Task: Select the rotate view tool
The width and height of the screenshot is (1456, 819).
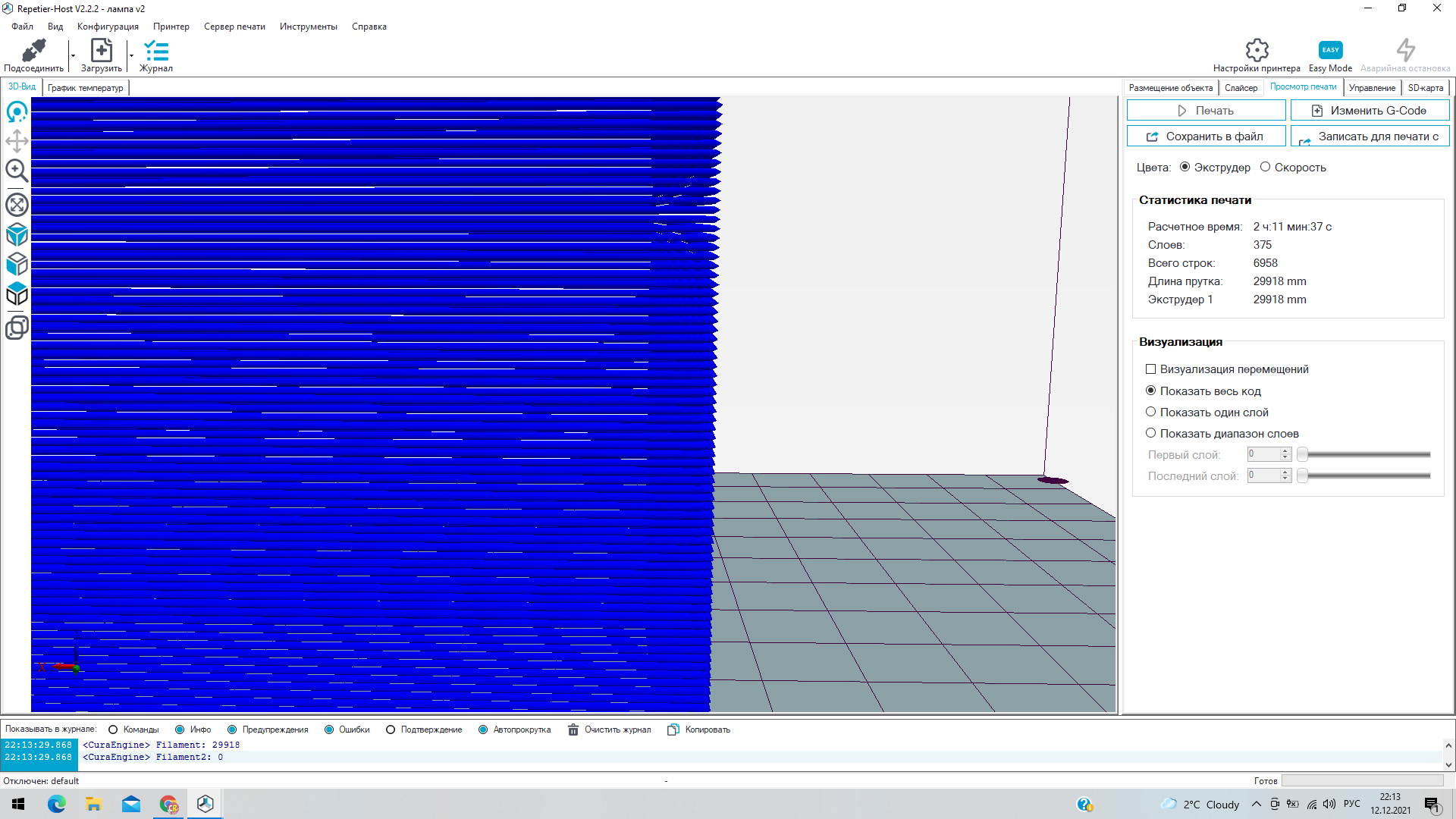Action: (17, 112)
